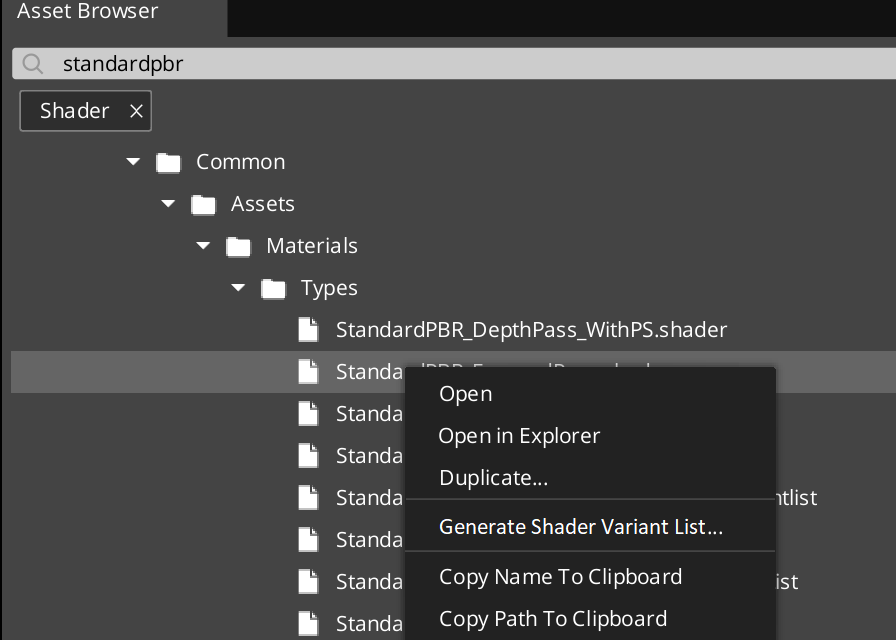Choose Copy Path To Clipboard
This screenshot has width=896, height=640.
point(553,618)
